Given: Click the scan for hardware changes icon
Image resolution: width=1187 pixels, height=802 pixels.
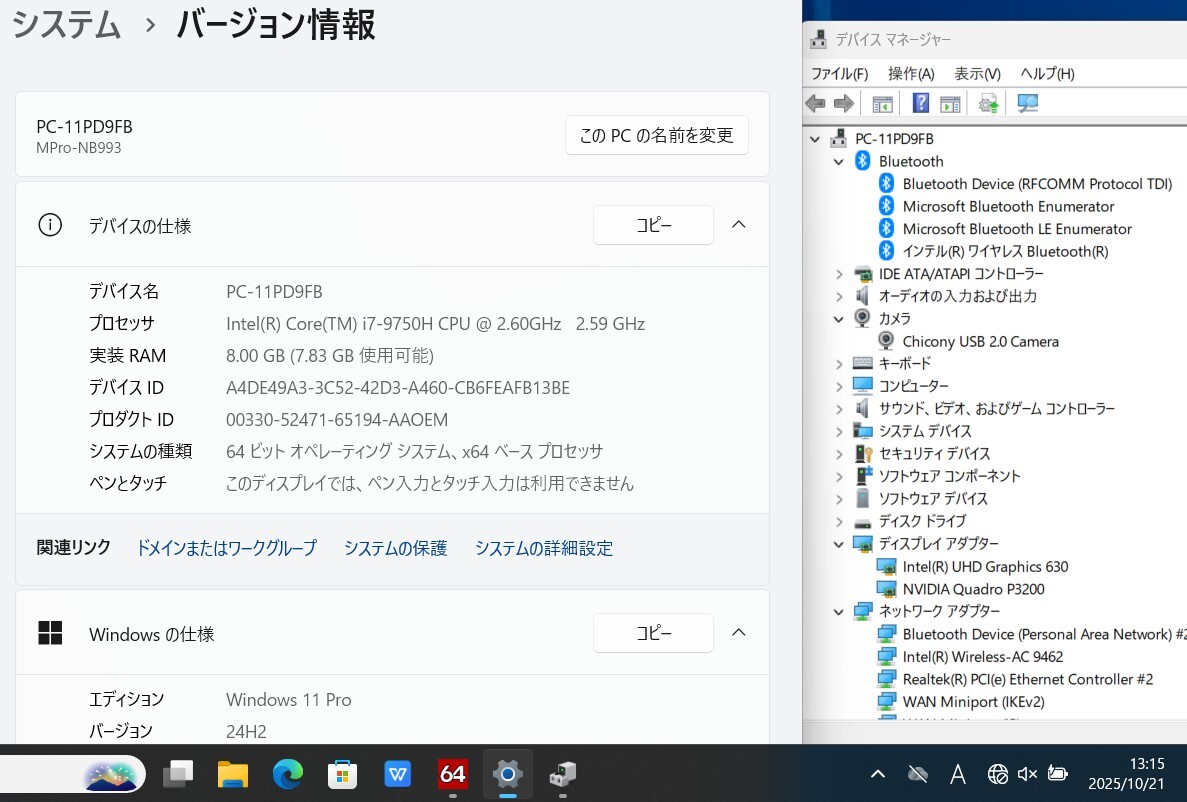Looking at the screenshot, I should (1027, 103).
